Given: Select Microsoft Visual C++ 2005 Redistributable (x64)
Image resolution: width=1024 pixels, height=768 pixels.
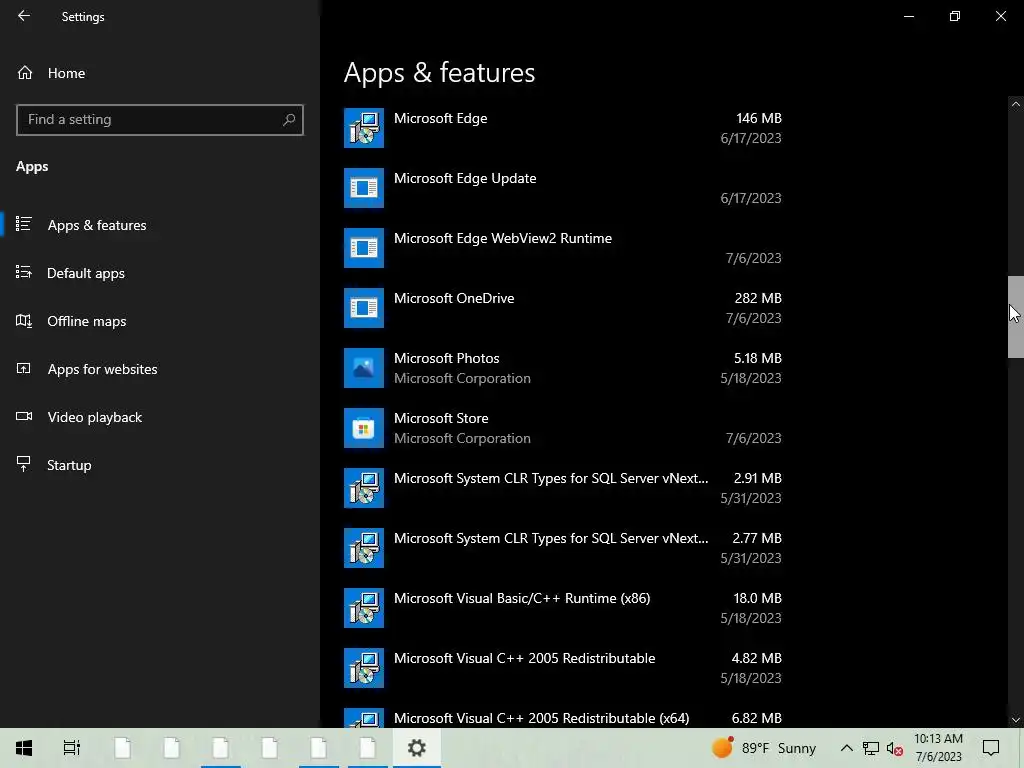Looking at the screenshot, I should pos(563,716).
